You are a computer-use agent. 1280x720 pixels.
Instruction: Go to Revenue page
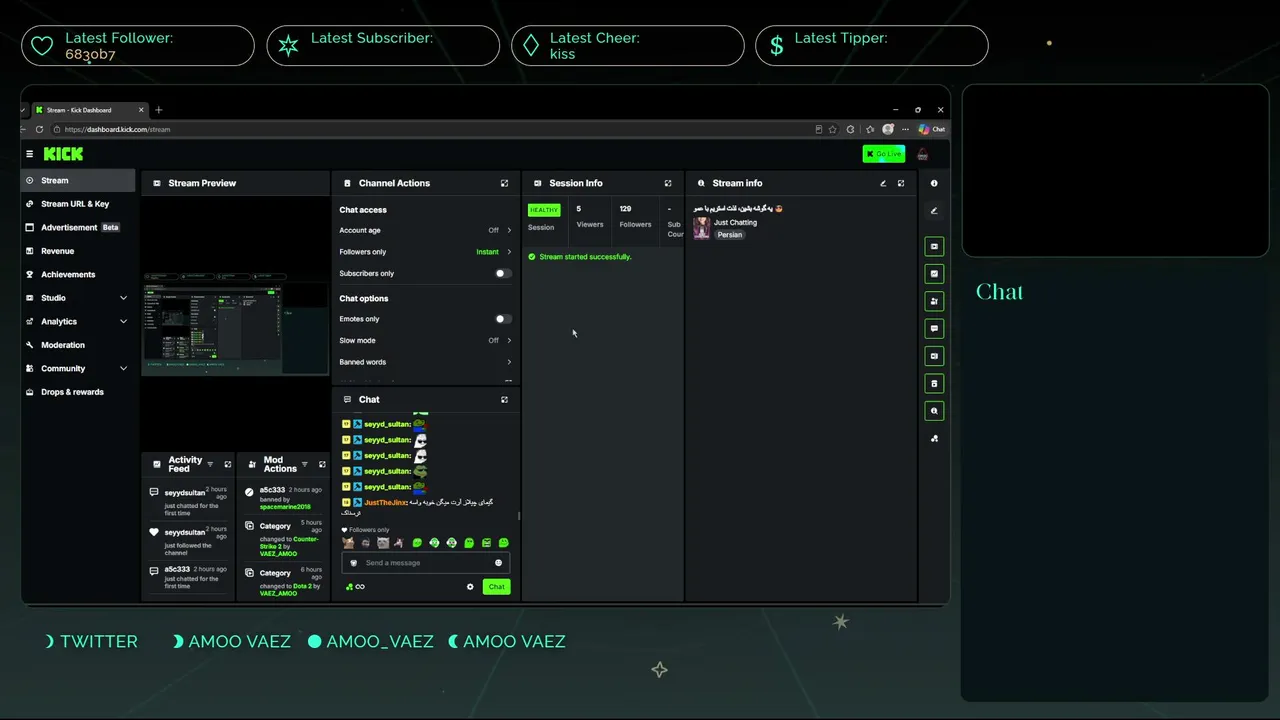pos(78,251)
